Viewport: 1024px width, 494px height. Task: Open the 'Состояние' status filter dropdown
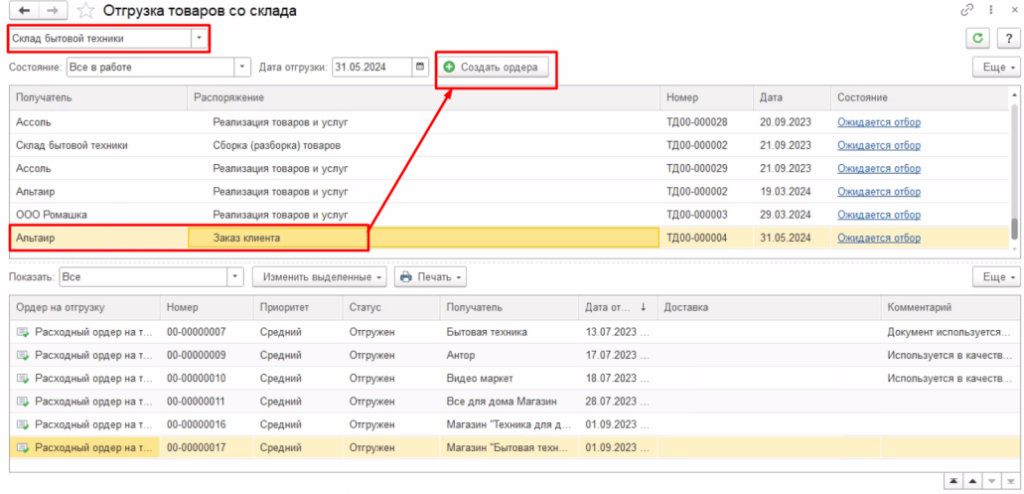[242, 67]
